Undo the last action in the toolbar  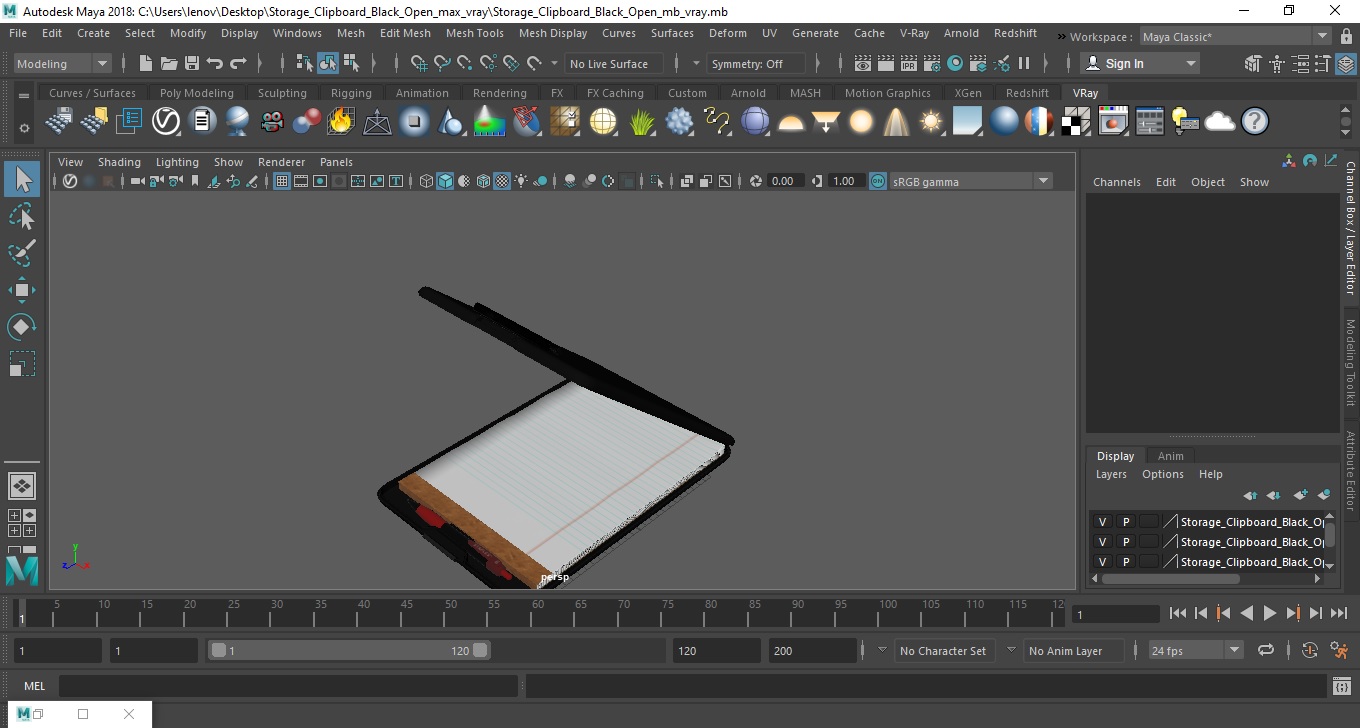click(x=215, y=63)
